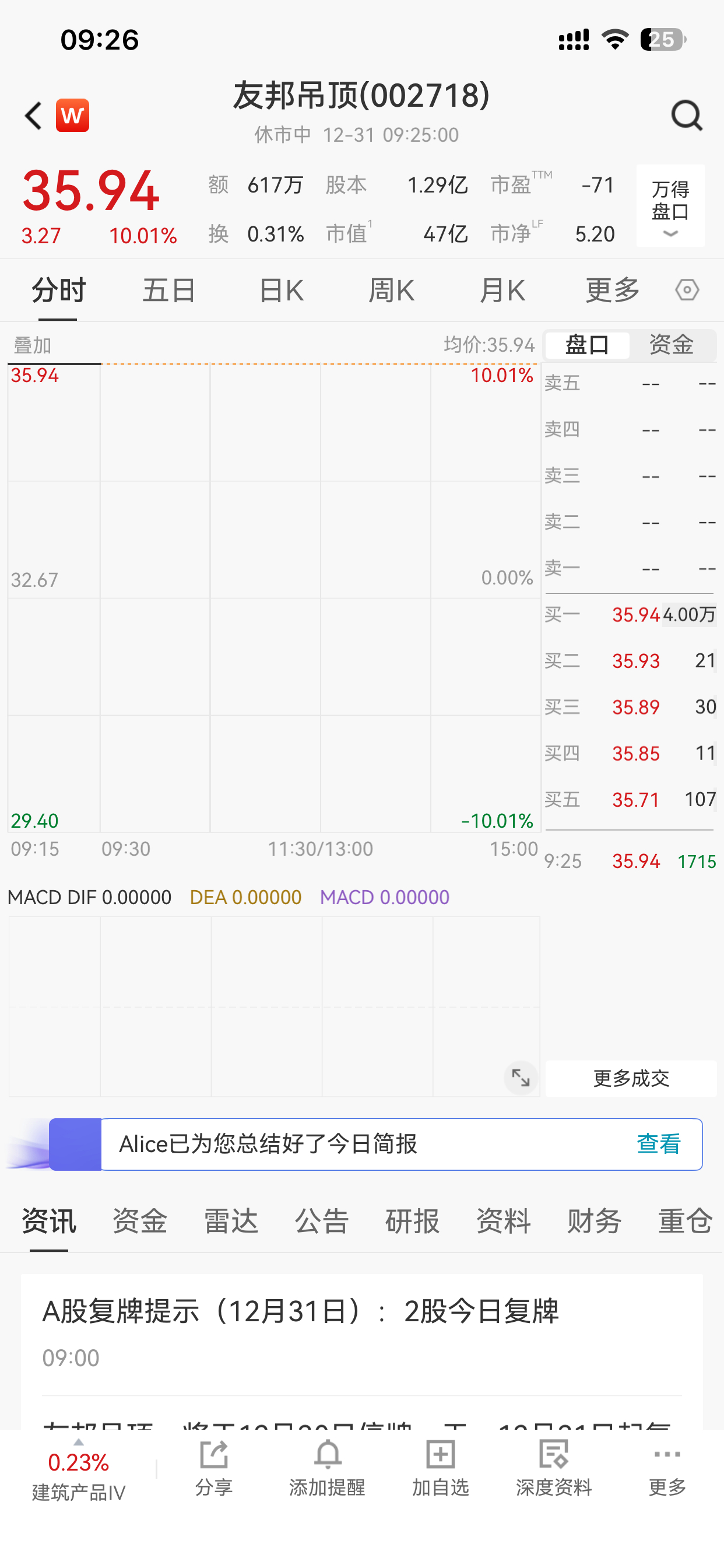Tap the red W logo icon
Viewport: 724px width, 1568px height.
point(72,116)
